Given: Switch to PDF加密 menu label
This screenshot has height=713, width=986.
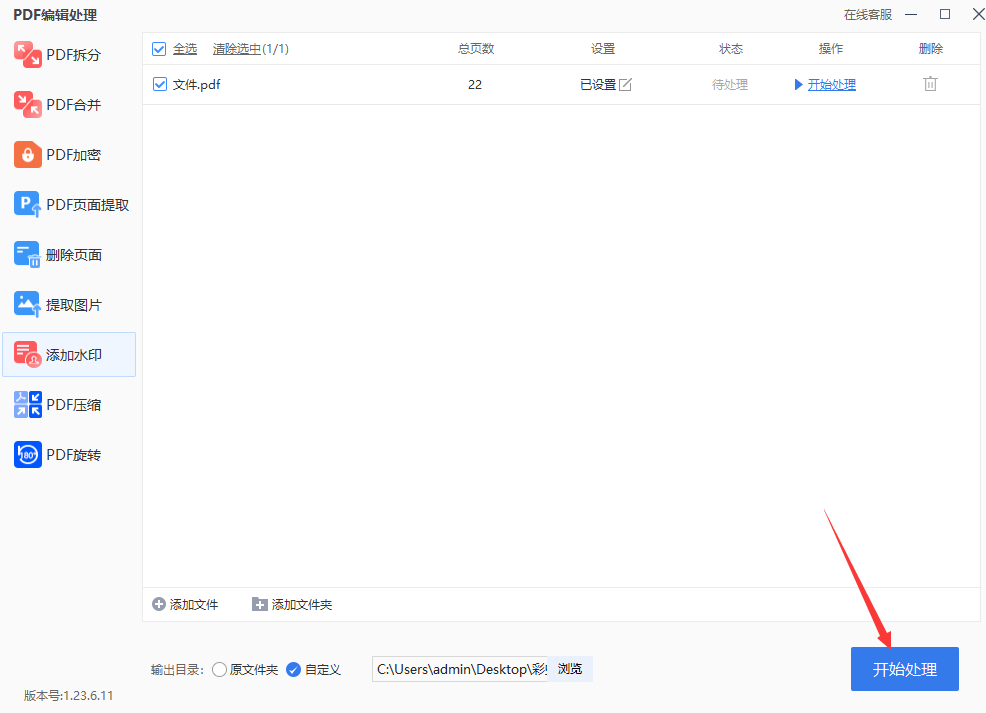Looking at the screenshot, I should (x=74, y=155).
